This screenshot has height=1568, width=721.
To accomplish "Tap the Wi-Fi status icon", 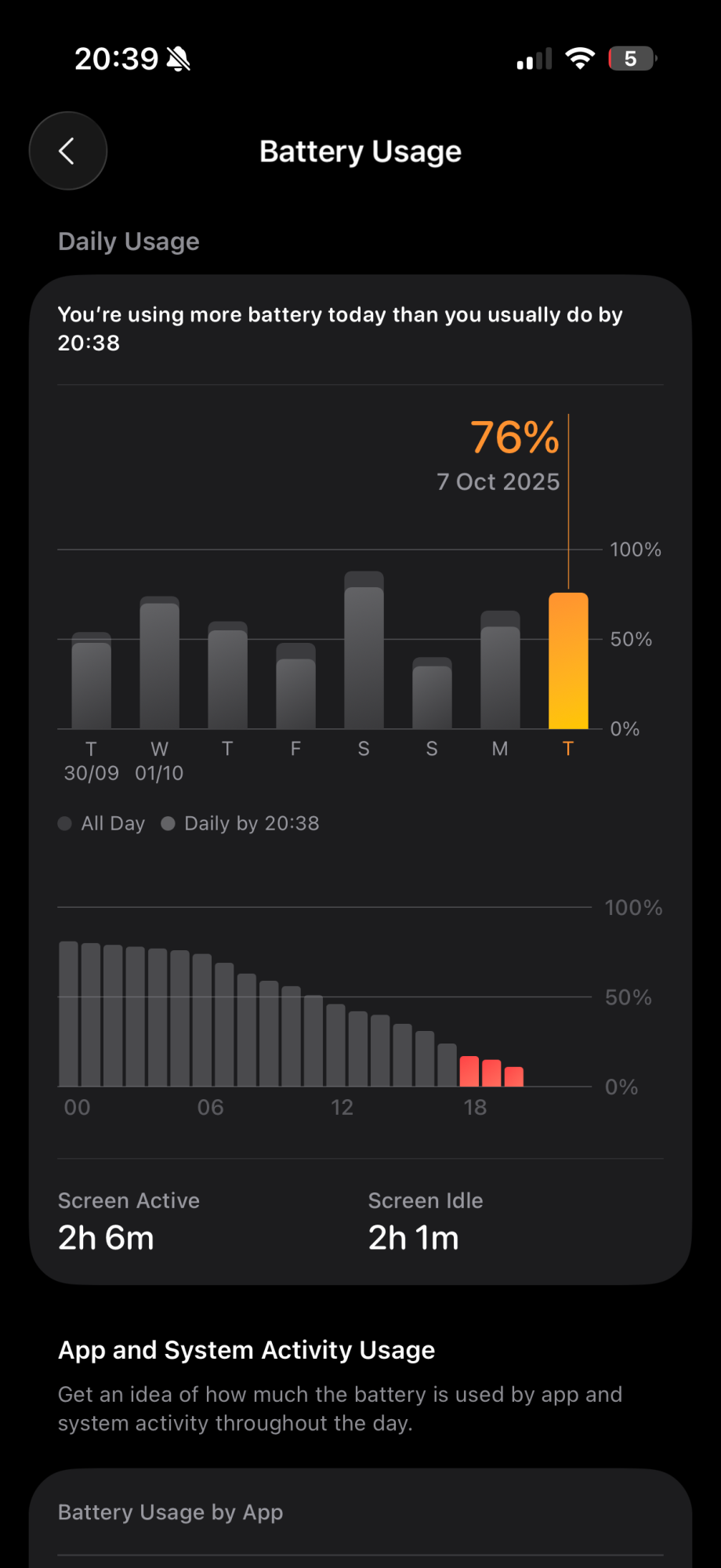I will (x=580, y=59).
